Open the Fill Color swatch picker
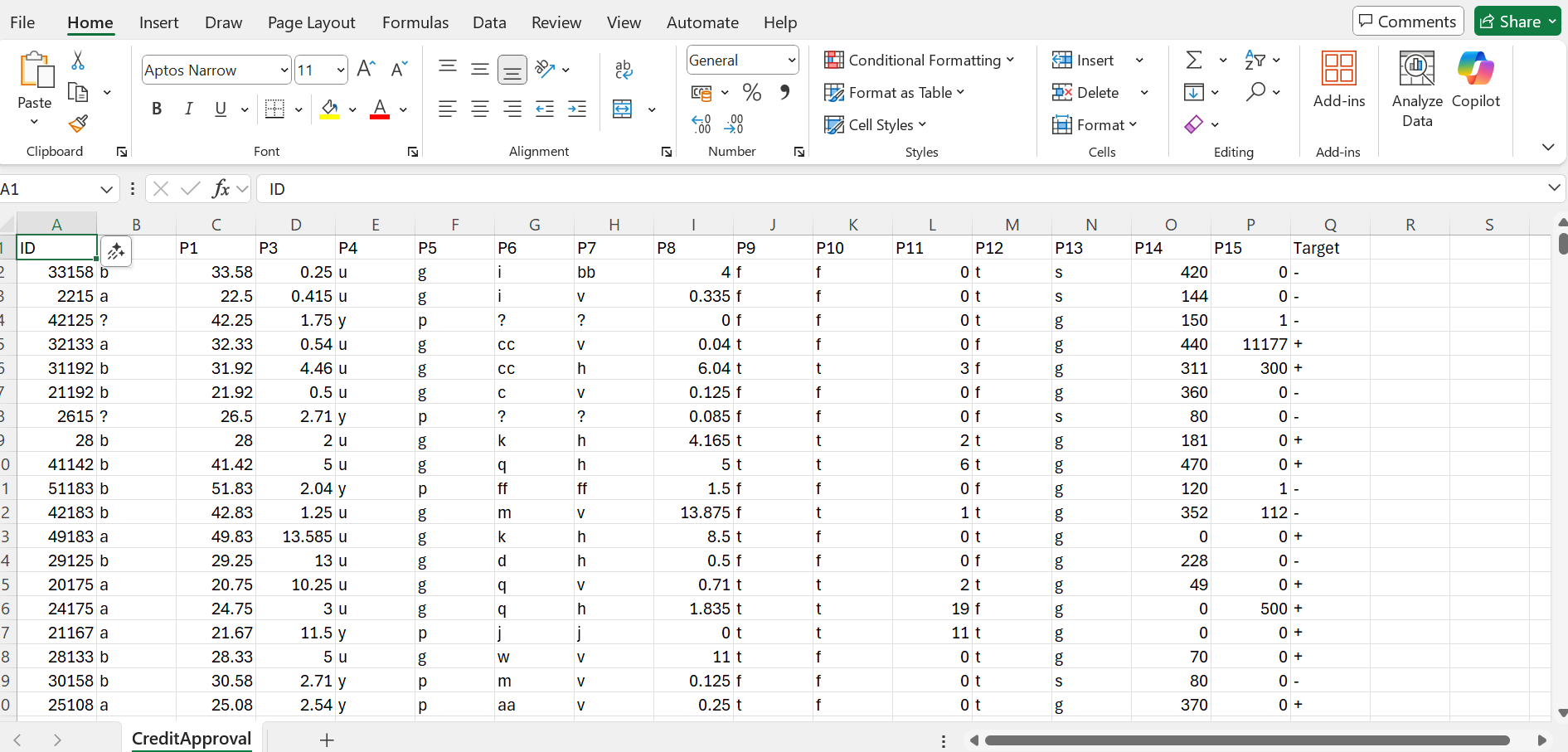 click(352, 109)
